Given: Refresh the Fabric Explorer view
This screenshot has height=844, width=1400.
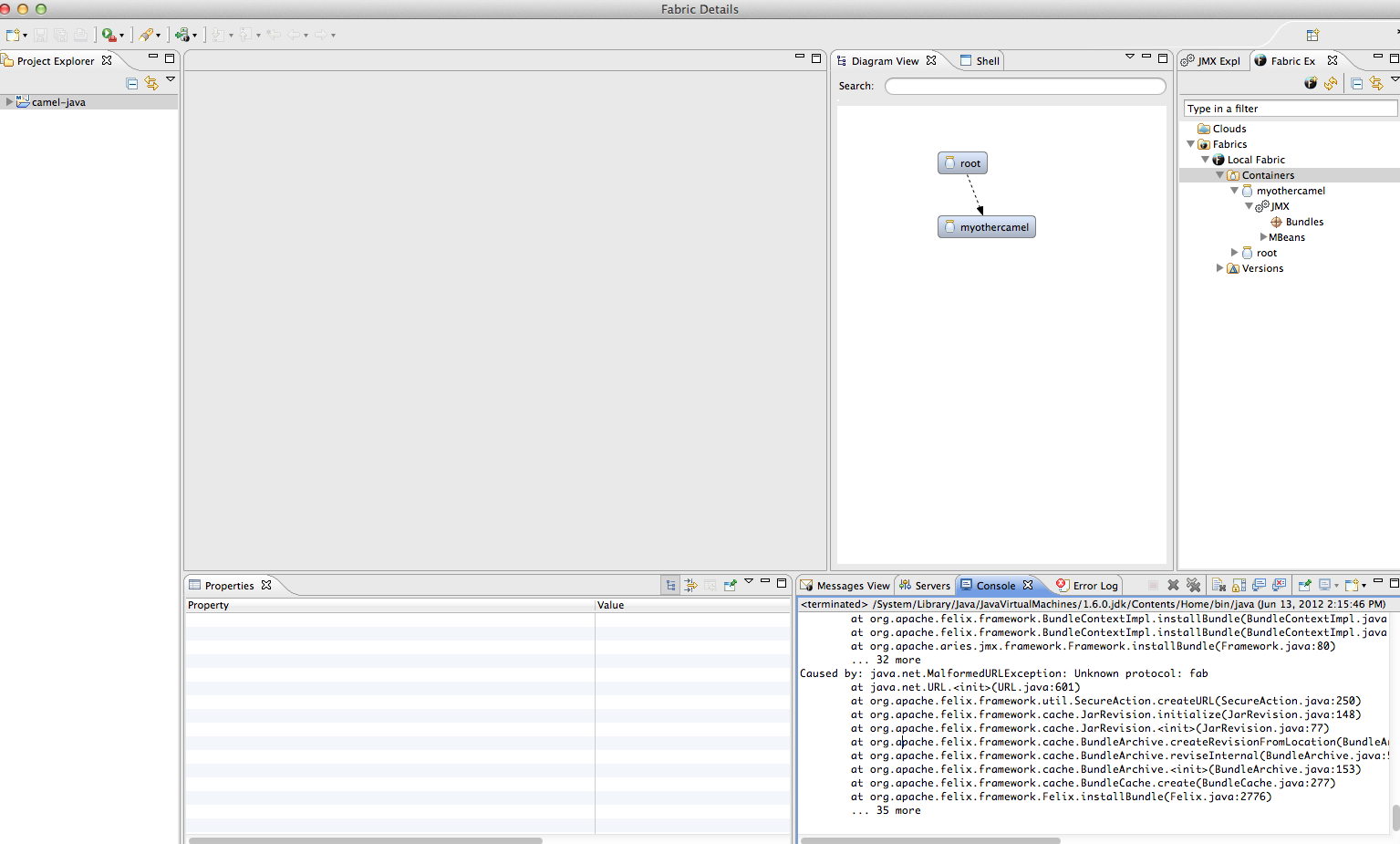Looking at the screenshot, I should point(1331,83).
